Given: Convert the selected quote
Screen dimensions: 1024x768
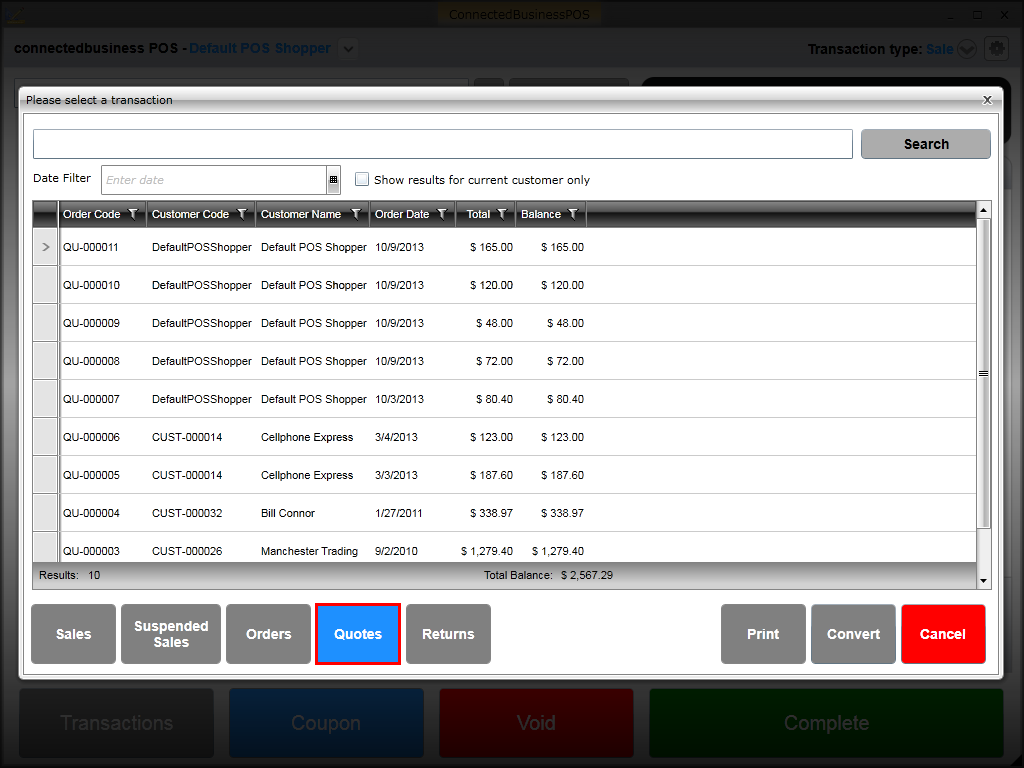Looking at the screenshot, I should coord(853,634).
